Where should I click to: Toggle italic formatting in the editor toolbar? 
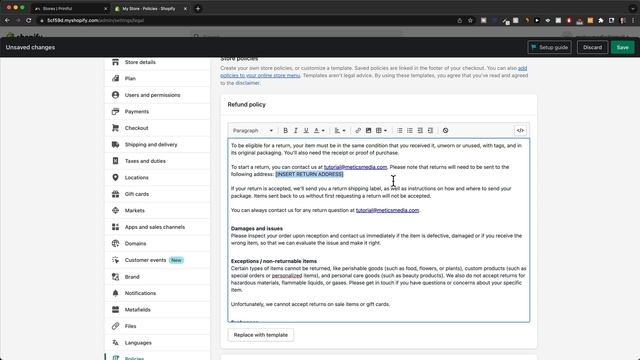pos(296,131)
